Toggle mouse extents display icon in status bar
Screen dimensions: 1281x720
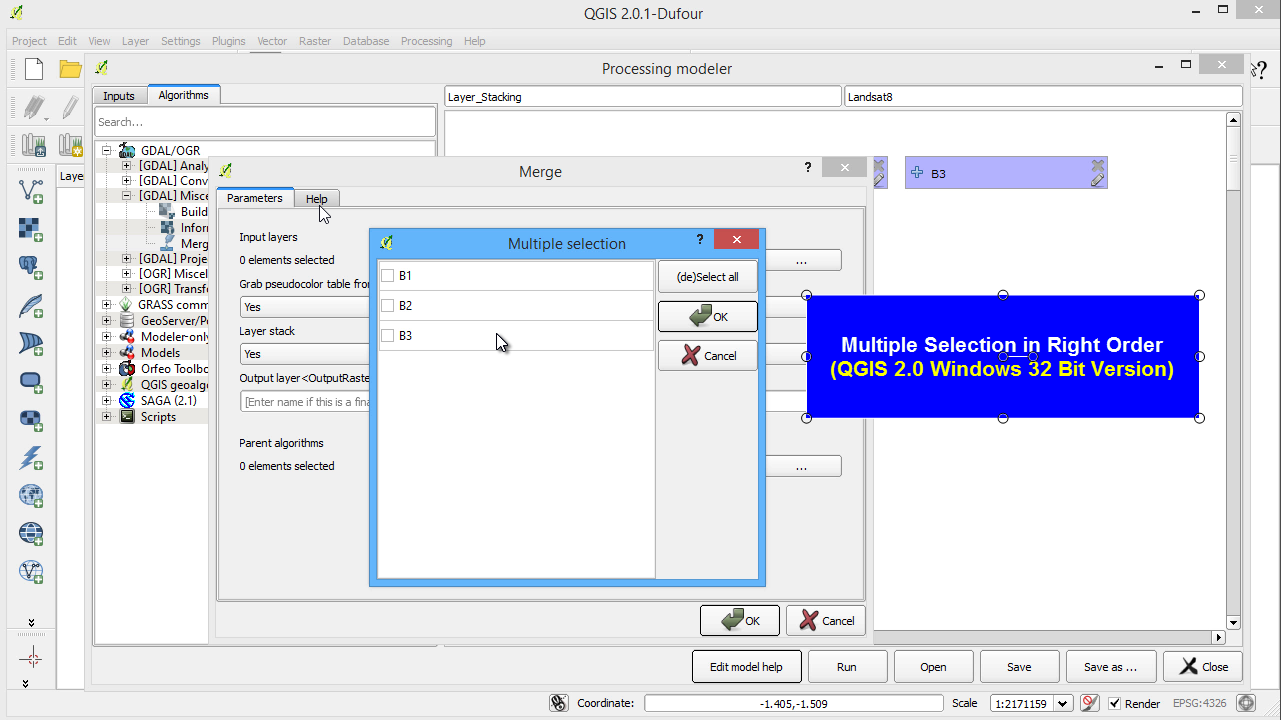pos(560,703)
